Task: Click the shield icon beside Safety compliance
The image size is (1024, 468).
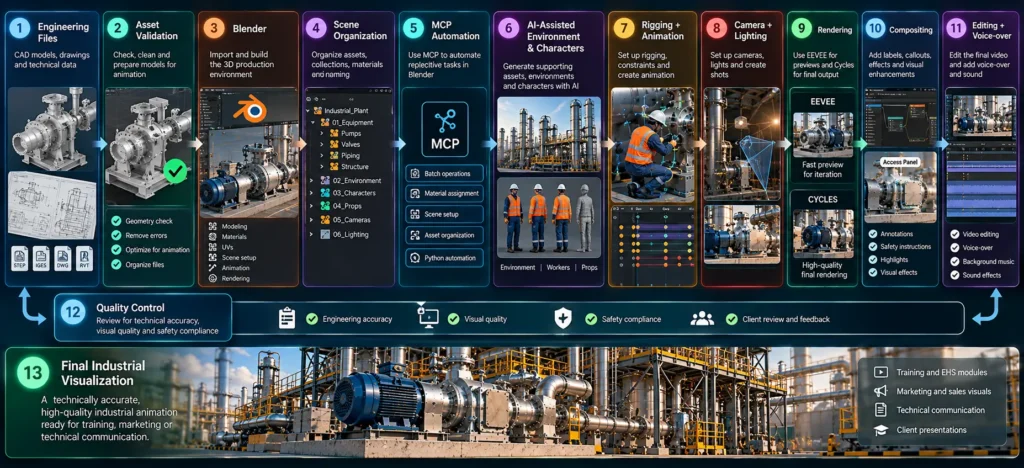Action: [x=562, y=319]
